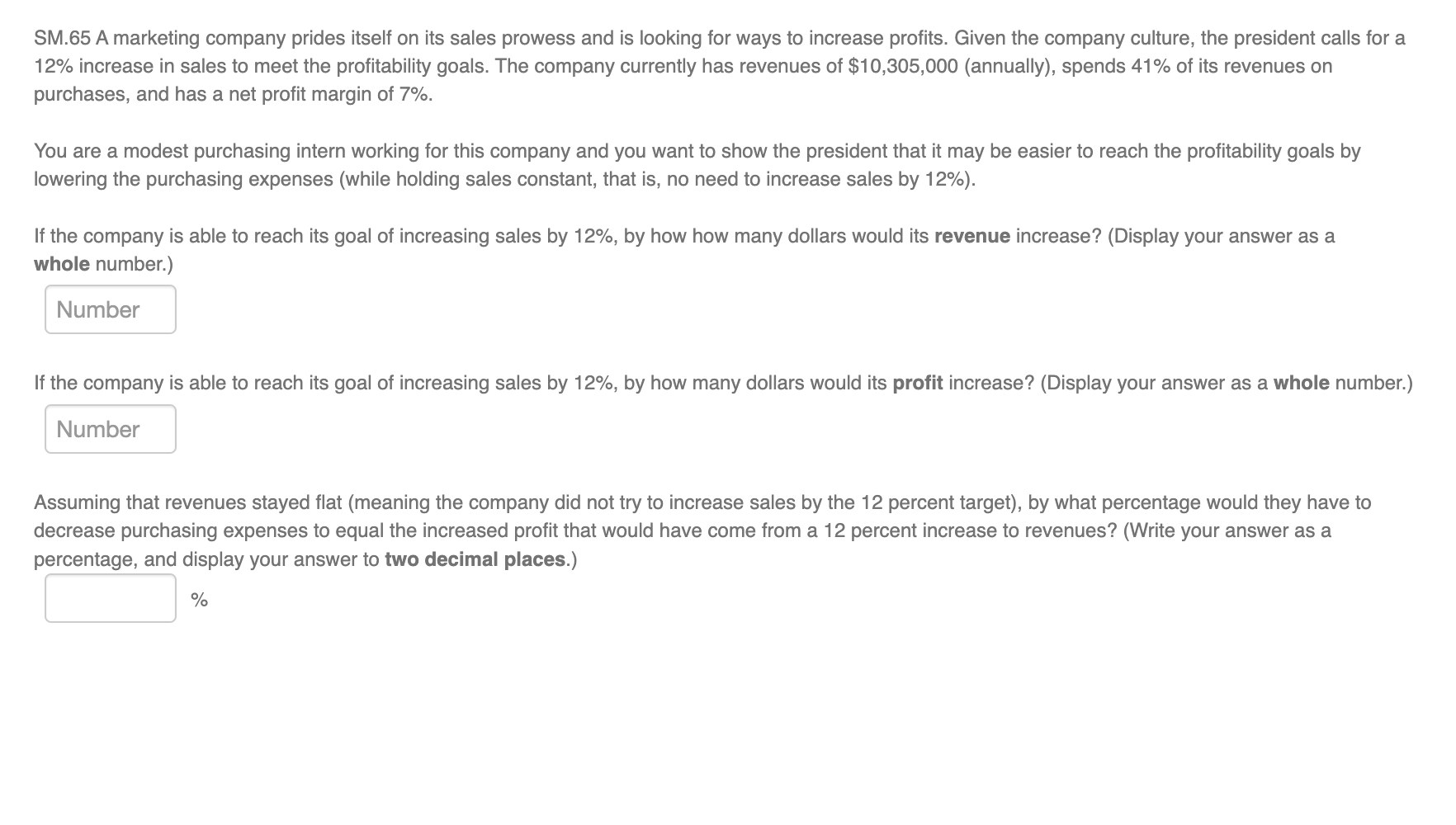Click the profit increase question text

(578, 382)
